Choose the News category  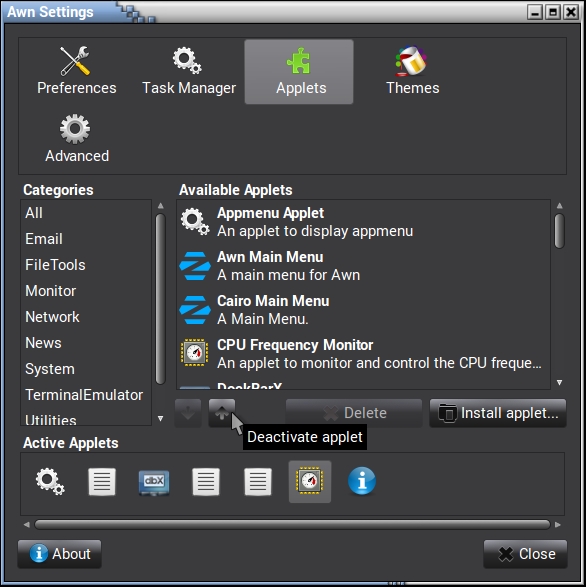[86, 343]
